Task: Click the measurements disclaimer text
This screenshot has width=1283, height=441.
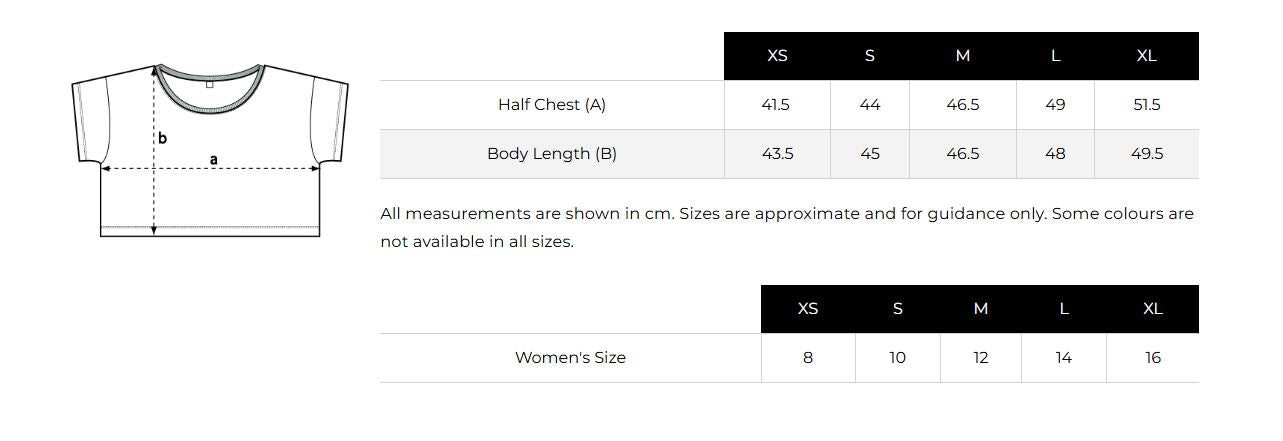Action: coord(787,228)
